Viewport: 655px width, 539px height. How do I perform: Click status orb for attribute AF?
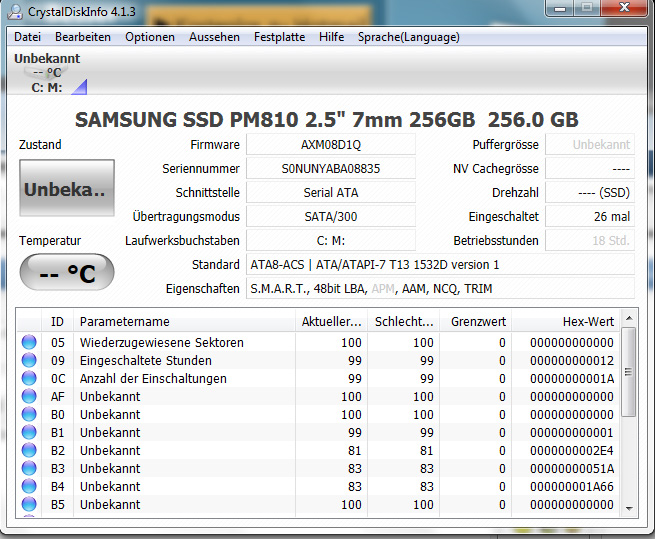(x=29, y=396)
